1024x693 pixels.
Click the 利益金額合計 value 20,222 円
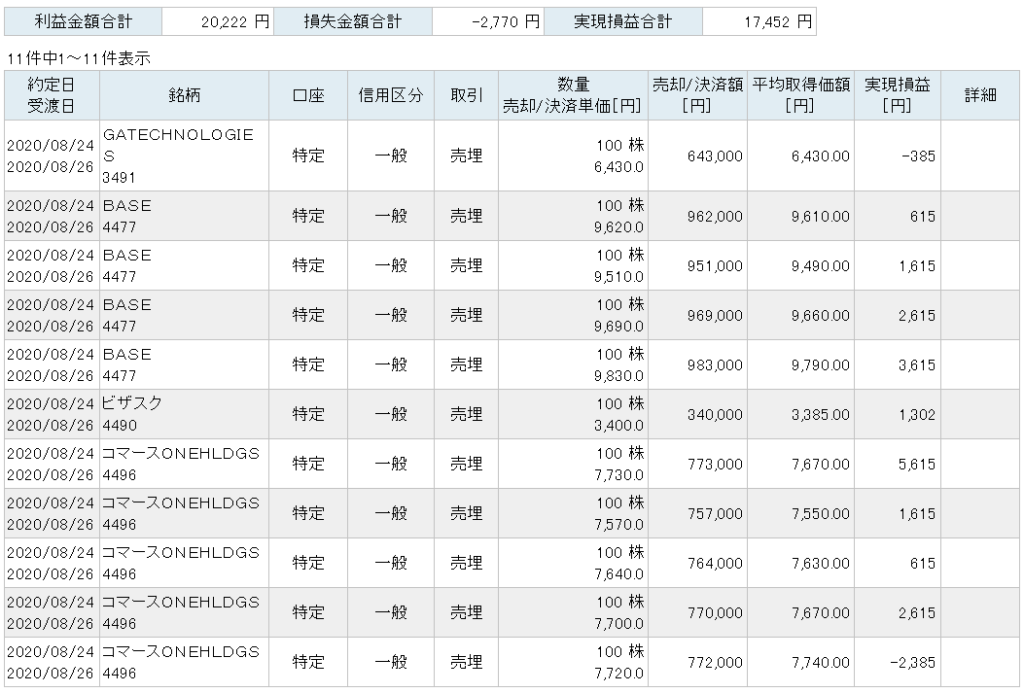click(235, 22)
